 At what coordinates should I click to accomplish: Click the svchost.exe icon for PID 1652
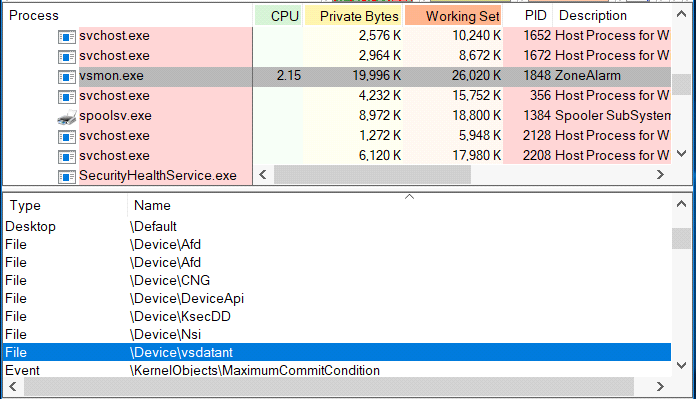pyautogui.click(x=67, y=37)
